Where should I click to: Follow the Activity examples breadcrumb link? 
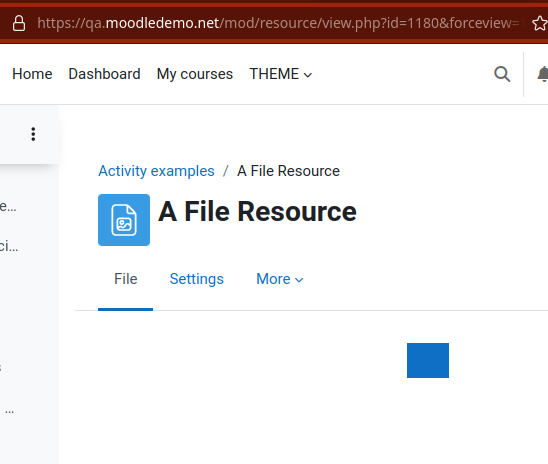pos(156,171)
